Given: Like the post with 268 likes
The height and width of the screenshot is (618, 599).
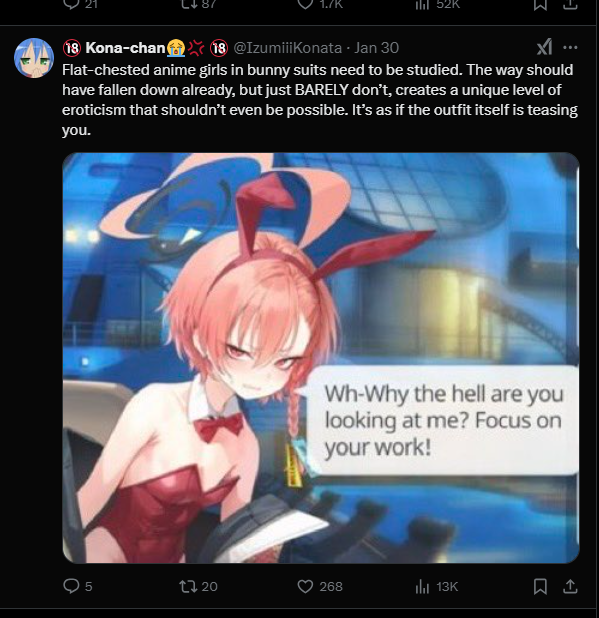Looking at the screenshot, I should [x=320, y=586].
